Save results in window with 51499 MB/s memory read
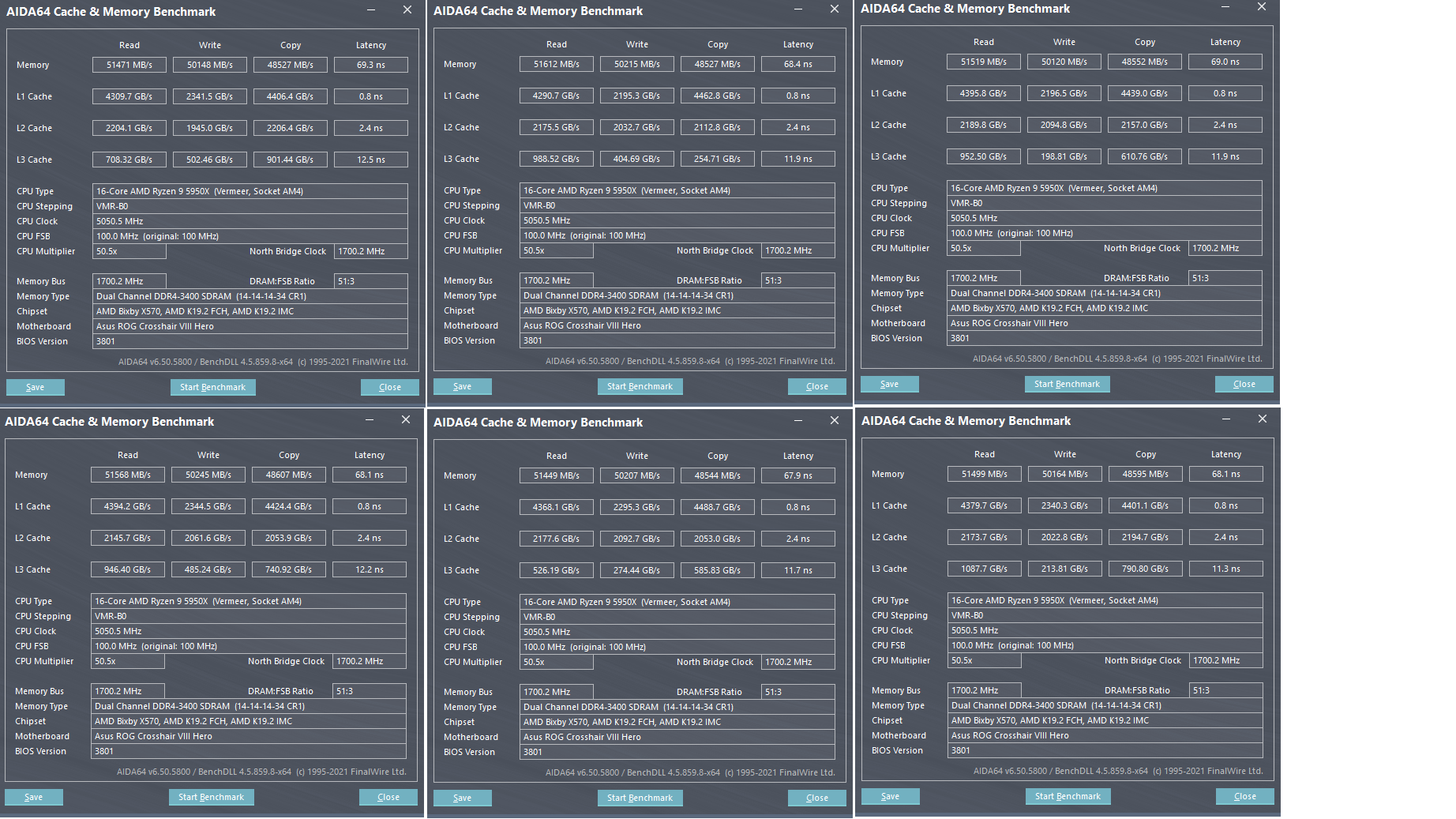Screen dimensions: 1456x819 click(x=891, y=796)
